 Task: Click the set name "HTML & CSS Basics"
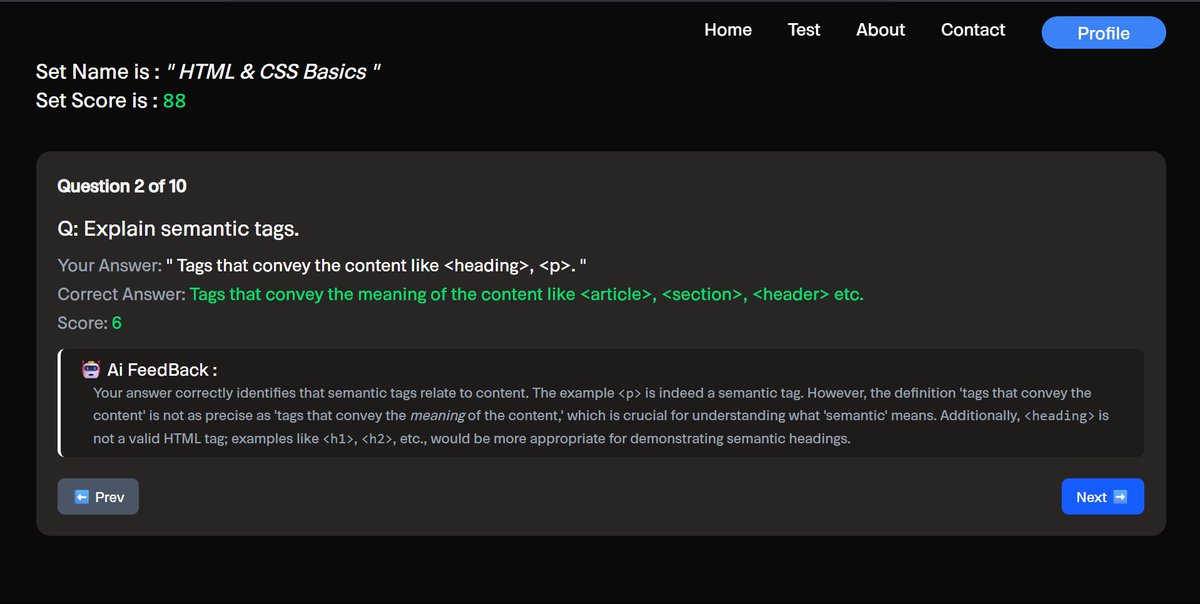[273, 72]
